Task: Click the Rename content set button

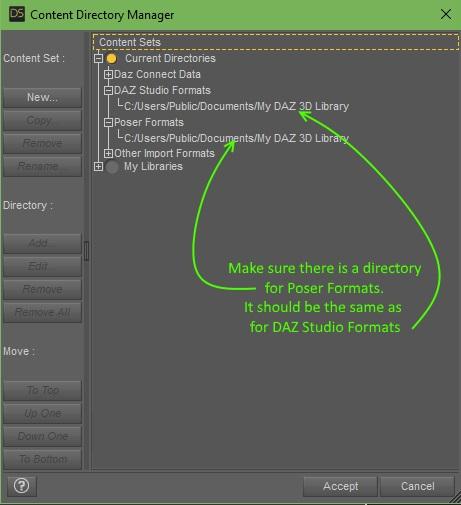Action: pyautogui.click(x=42, y=166)
